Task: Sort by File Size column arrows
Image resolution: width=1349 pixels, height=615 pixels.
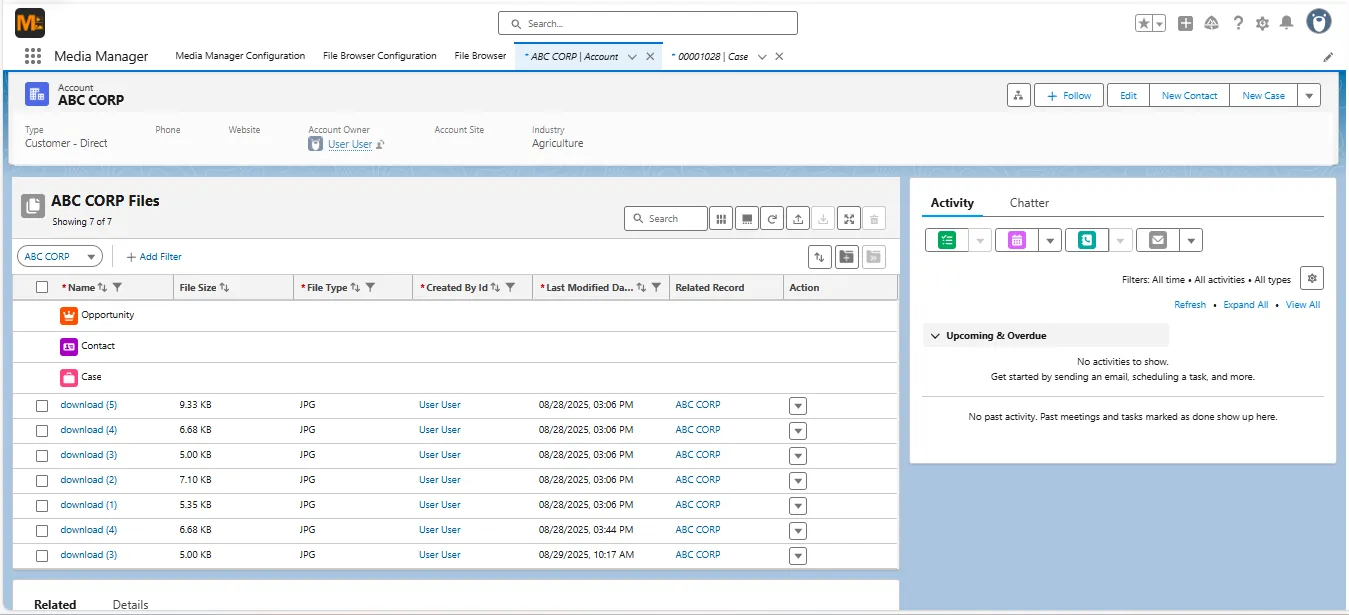Action: [224, 288]
